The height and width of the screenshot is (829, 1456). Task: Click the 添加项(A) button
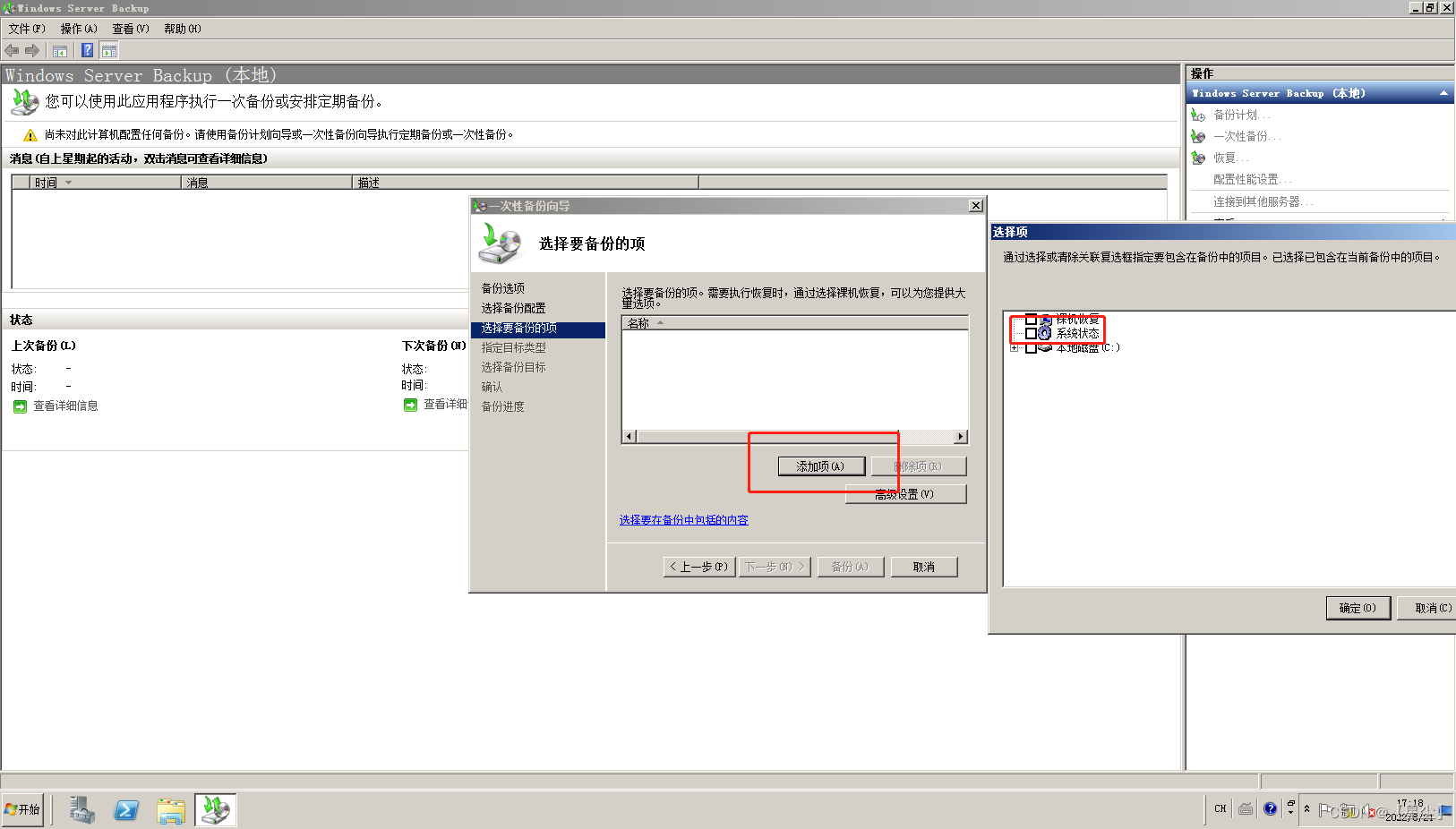pos(821,466)
